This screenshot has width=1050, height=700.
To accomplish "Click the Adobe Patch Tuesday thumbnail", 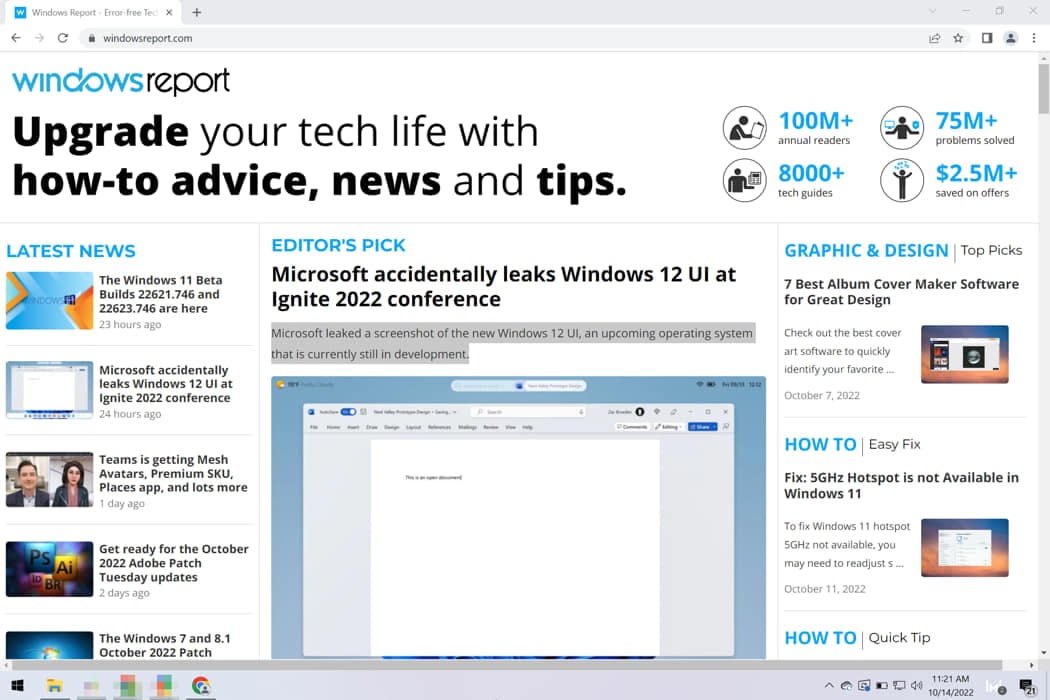I will 50,569.
